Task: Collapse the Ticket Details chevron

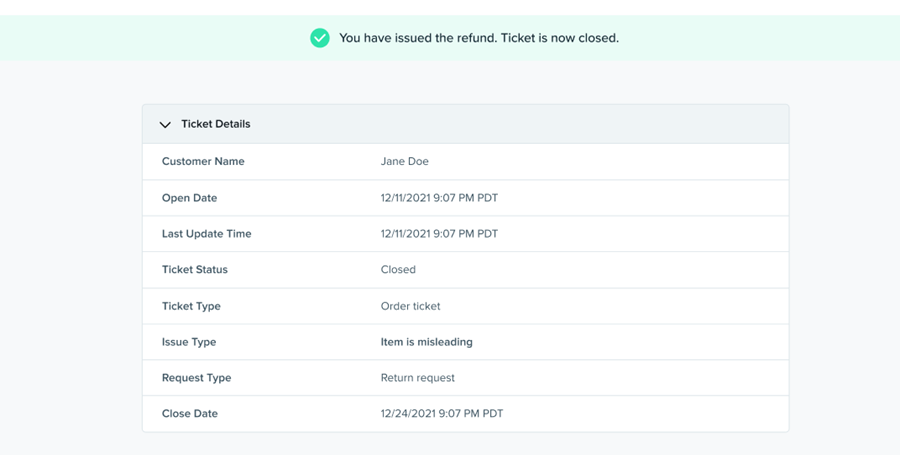Action: 165,125
